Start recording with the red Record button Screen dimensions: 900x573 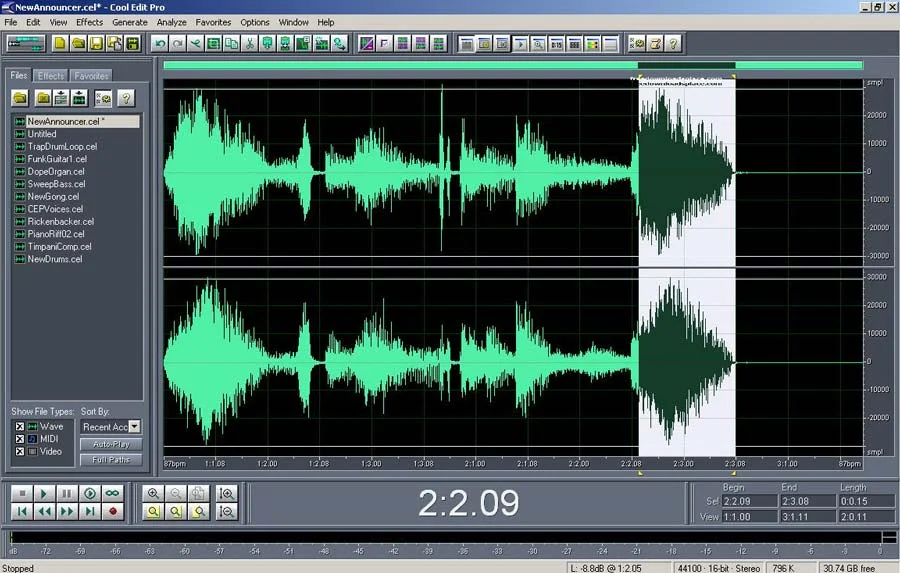[x=112, y=512]
